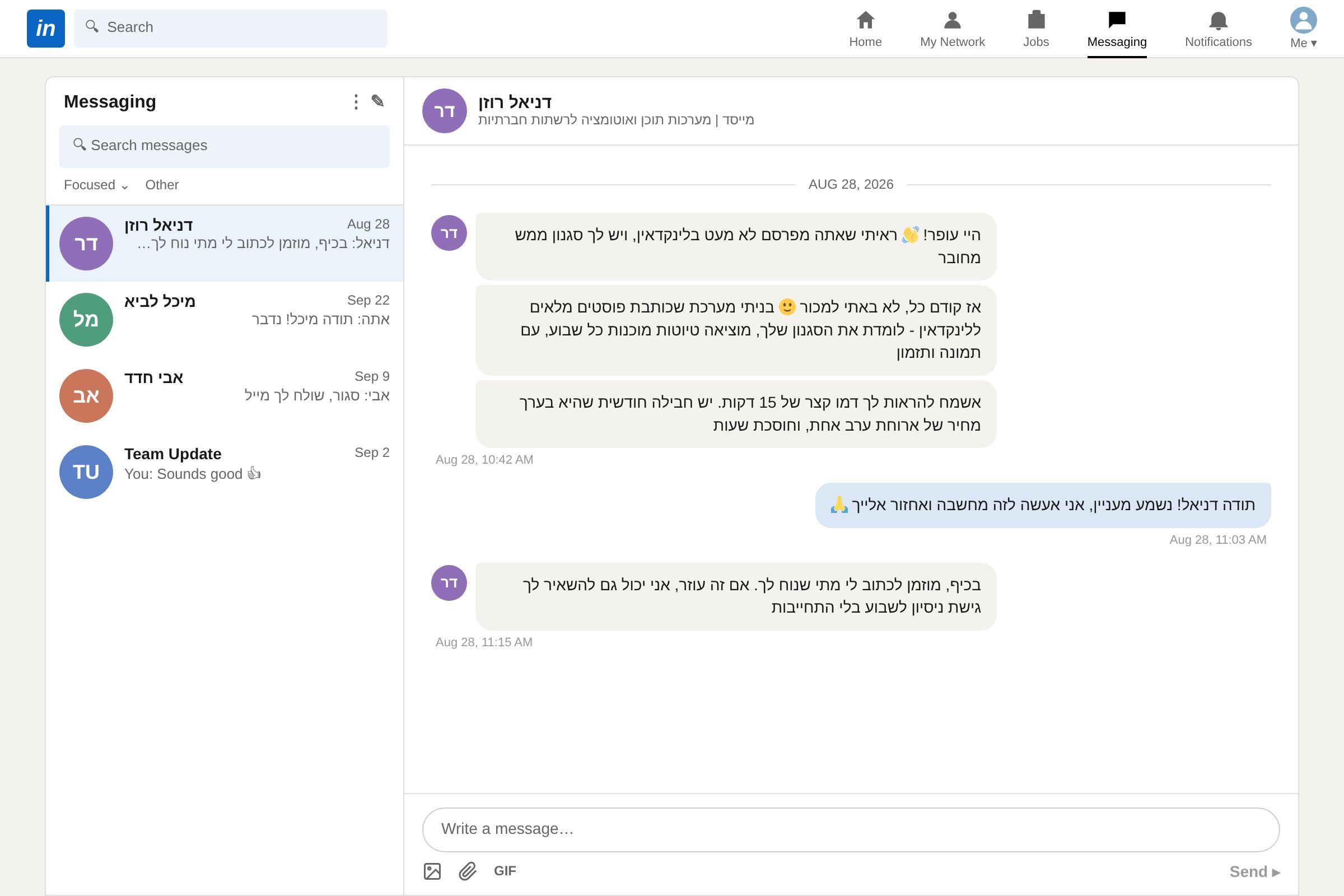Click the אב orange avatar

tap(86, 395)
